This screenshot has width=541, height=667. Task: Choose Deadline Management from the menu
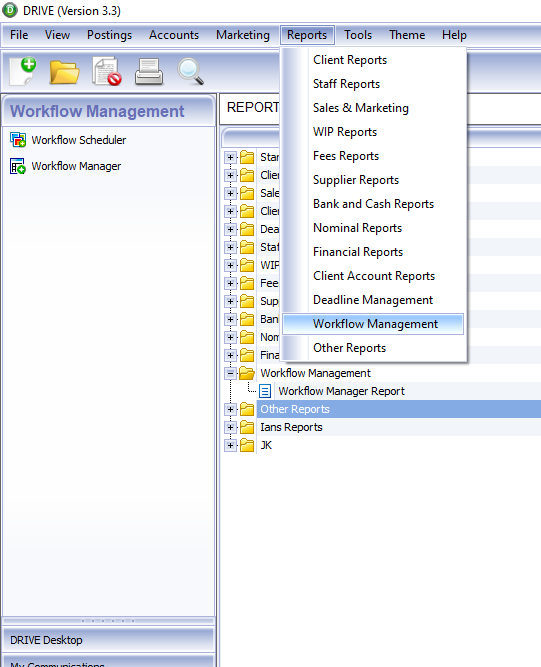pos(374,300)
